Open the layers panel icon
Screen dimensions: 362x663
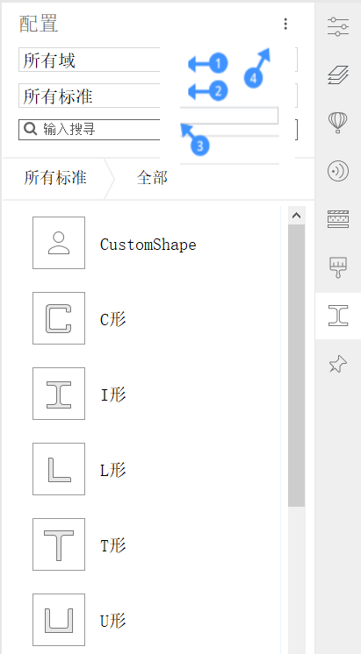click(x=338, y=75)
